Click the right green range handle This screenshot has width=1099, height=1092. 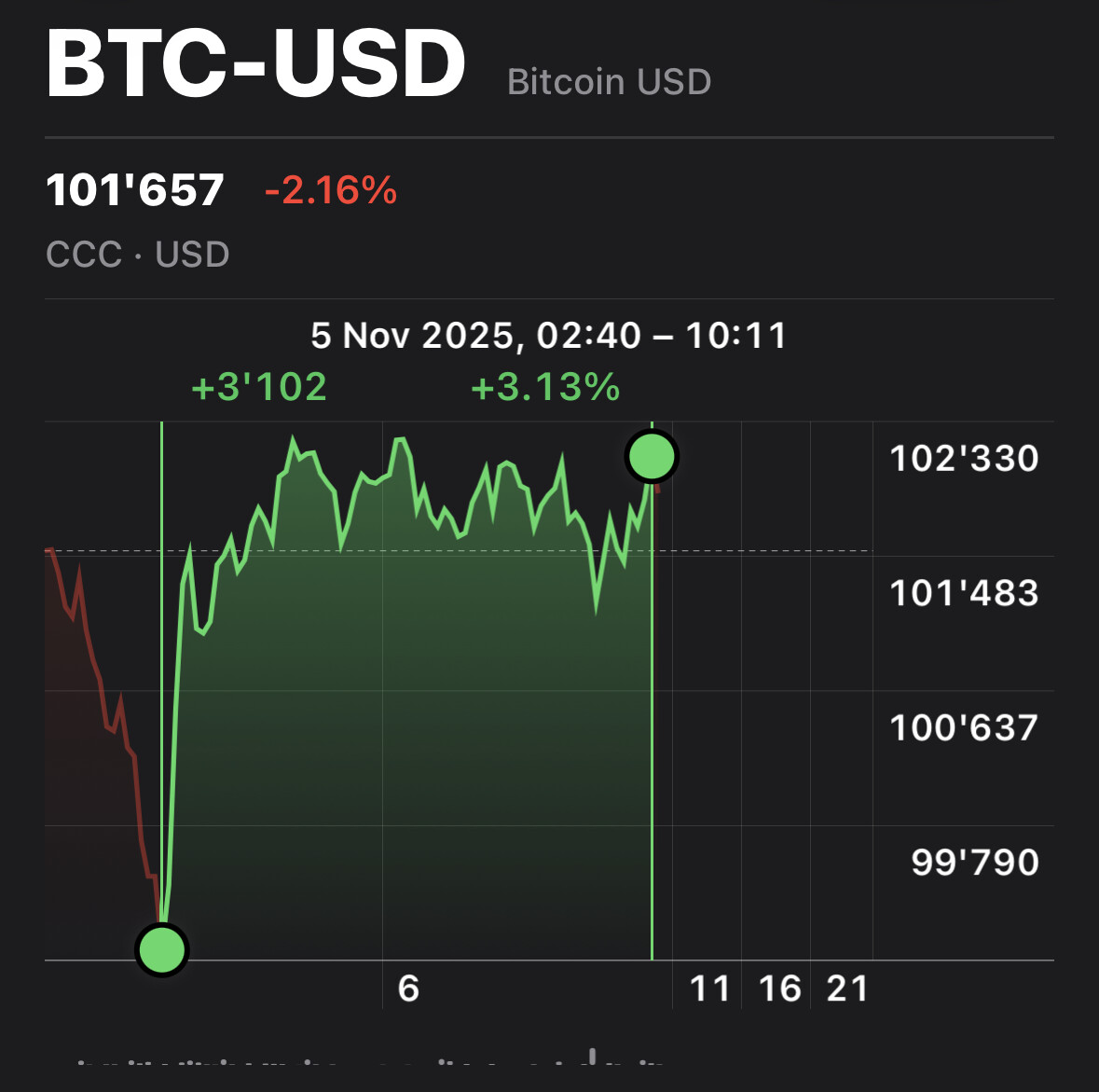pyautogui.click(x=652, y=457)
